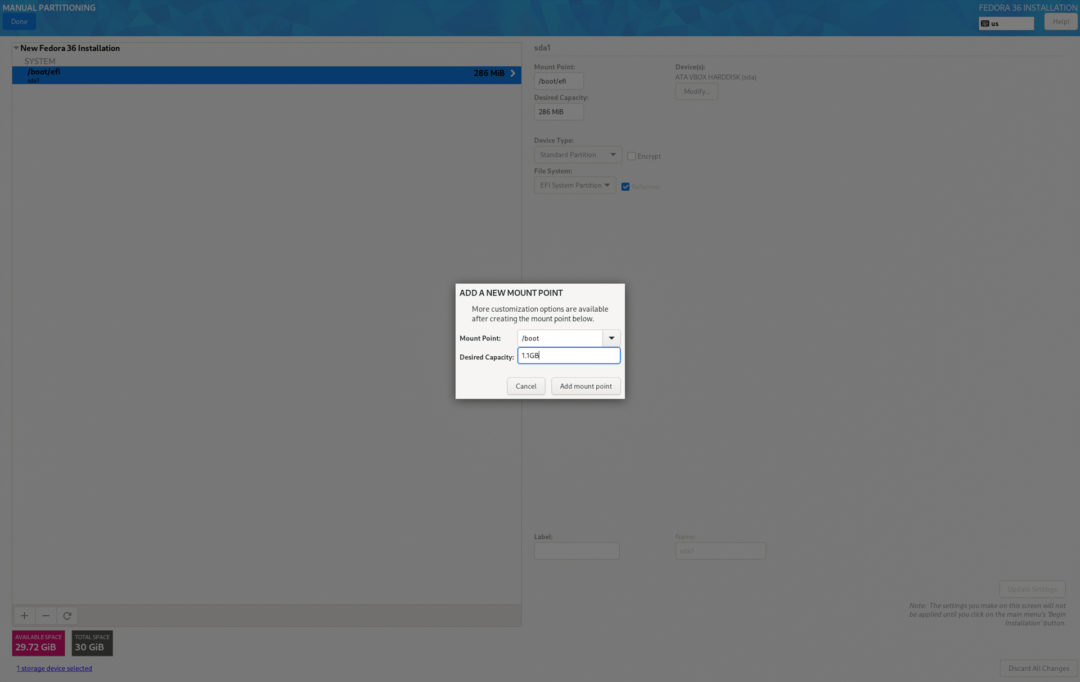Click the ATA VBOX HARDDISK device text
The width and height of the screenshot is (1080, 682).
point(716,77)
